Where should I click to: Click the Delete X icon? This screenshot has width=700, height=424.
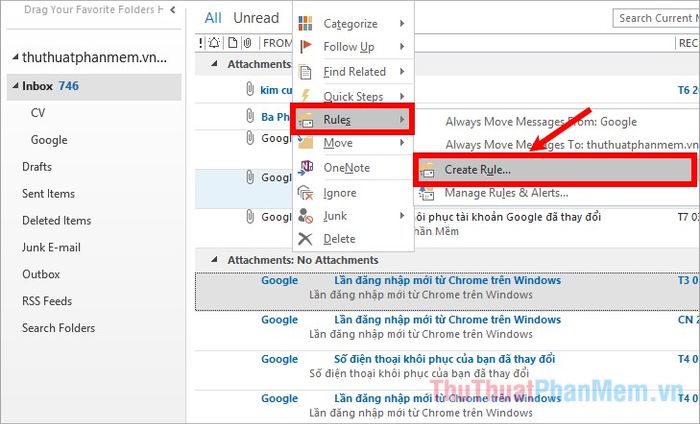tap(305, 239)
